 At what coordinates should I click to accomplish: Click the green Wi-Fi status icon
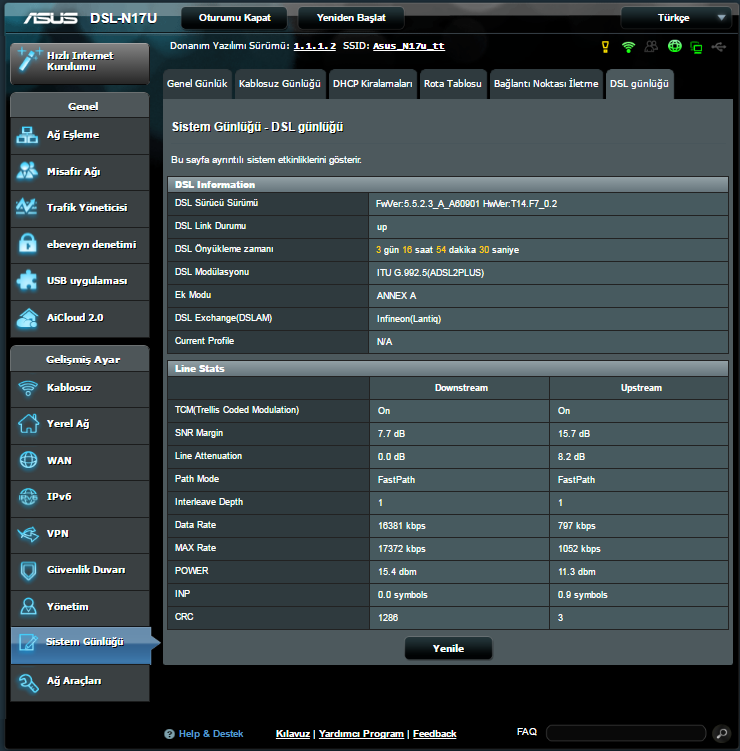pos(628,46)
